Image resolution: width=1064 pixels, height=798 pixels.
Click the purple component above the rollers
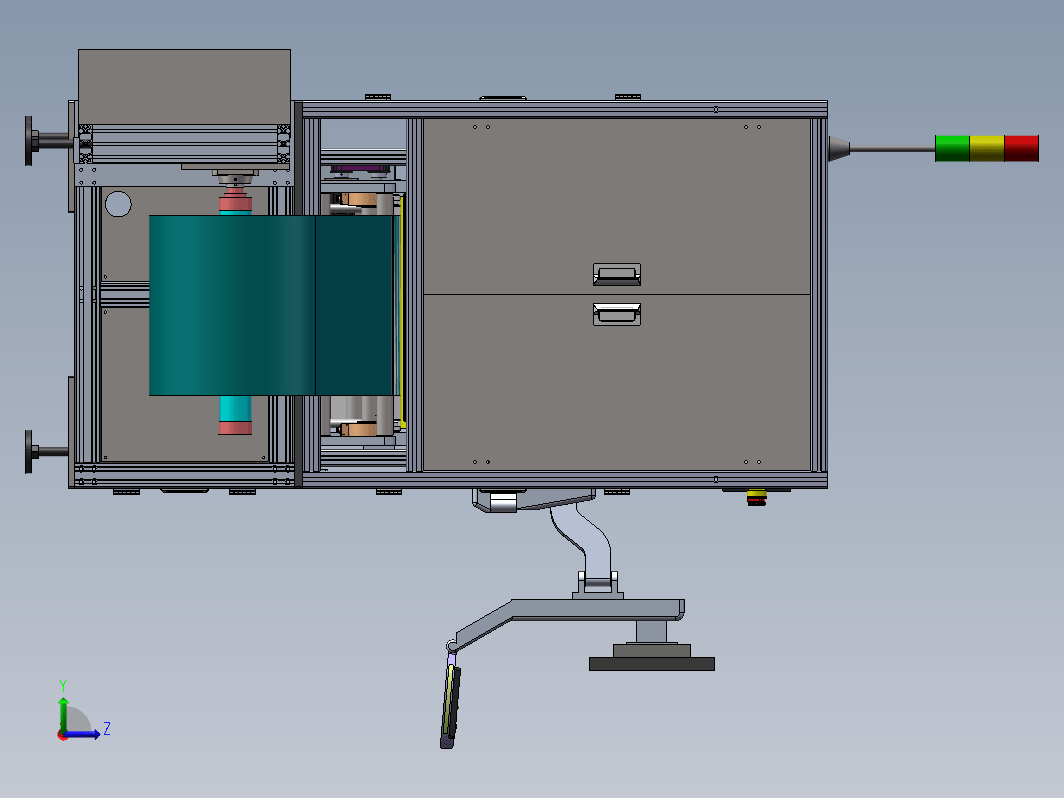(x=359, y=168)
